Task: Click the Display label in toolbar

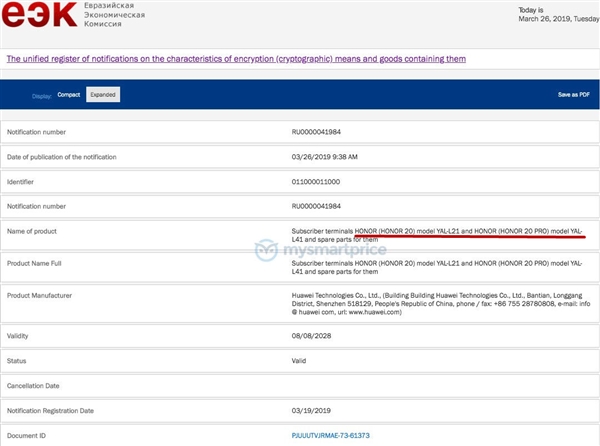Action: coord(41,96)
